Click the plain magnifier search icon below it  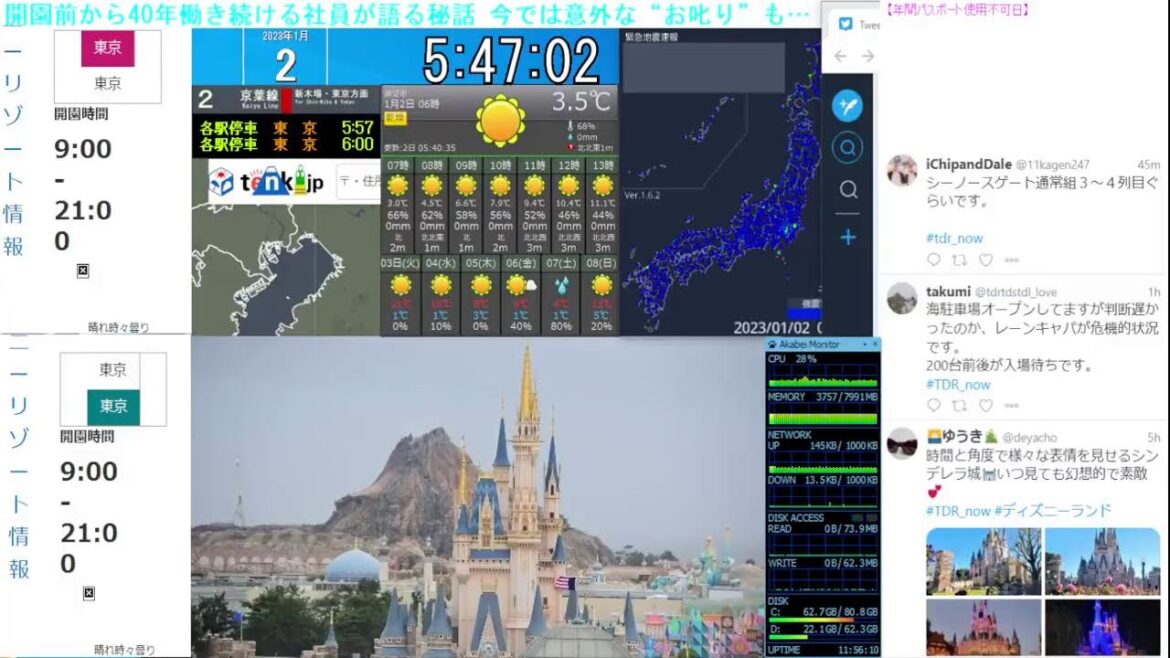(x=847, y=189)
